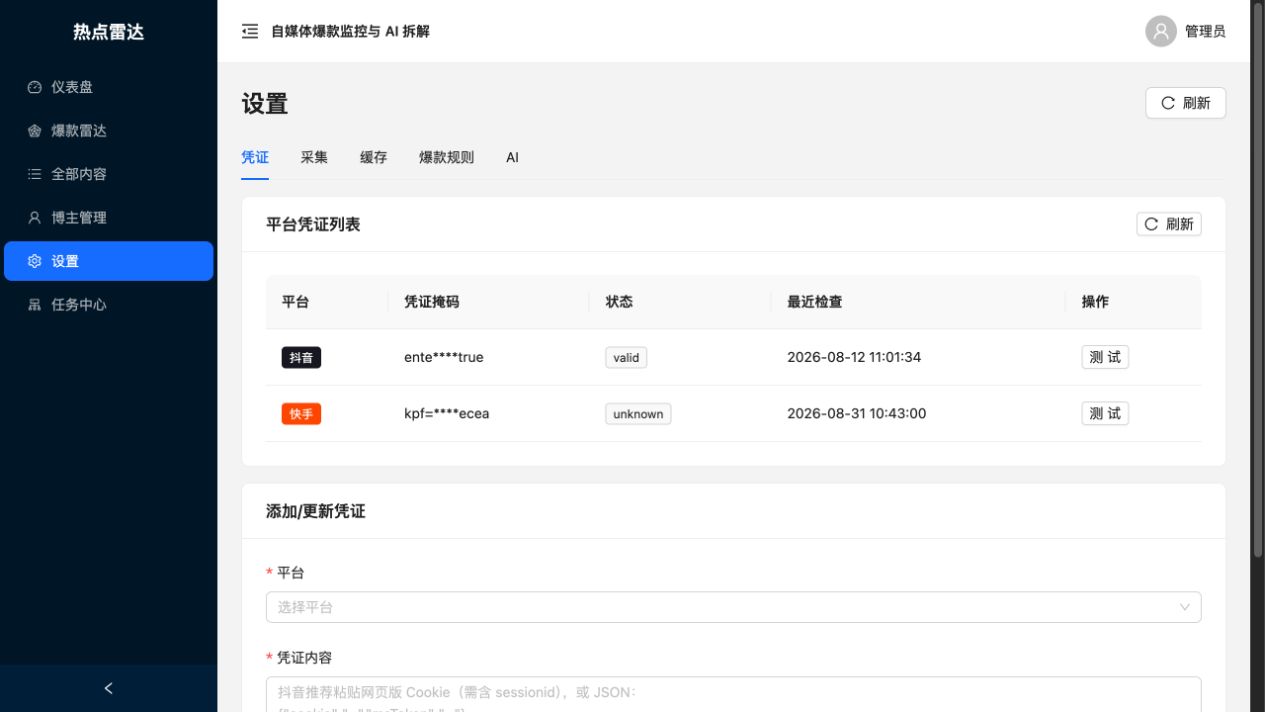Click the 平台凭证列表 card title

[313, 224]
